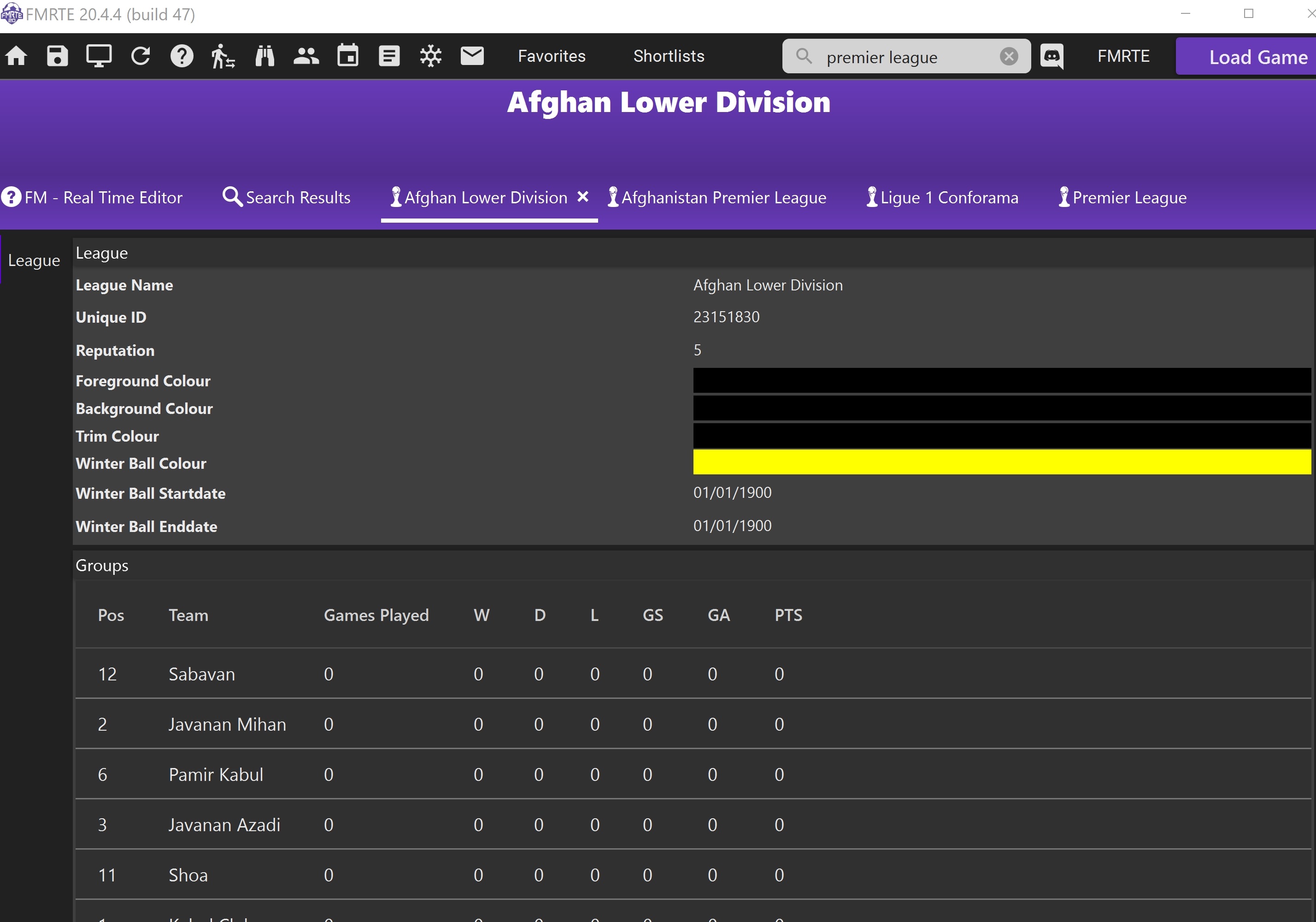Image resolution: width=1316 pixels, height=922 pixels.
Task: Open the envelope mail icon
Action: 472,56
